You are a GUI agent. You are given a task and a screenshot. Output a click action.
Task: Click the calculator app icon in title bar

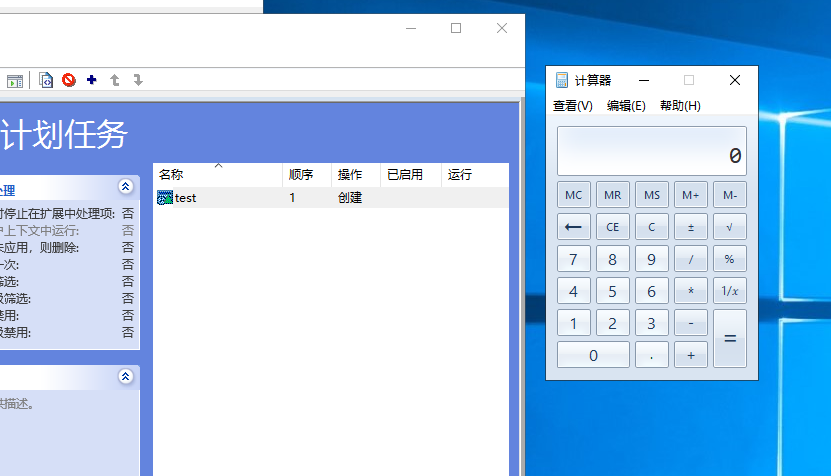[562, 80]
